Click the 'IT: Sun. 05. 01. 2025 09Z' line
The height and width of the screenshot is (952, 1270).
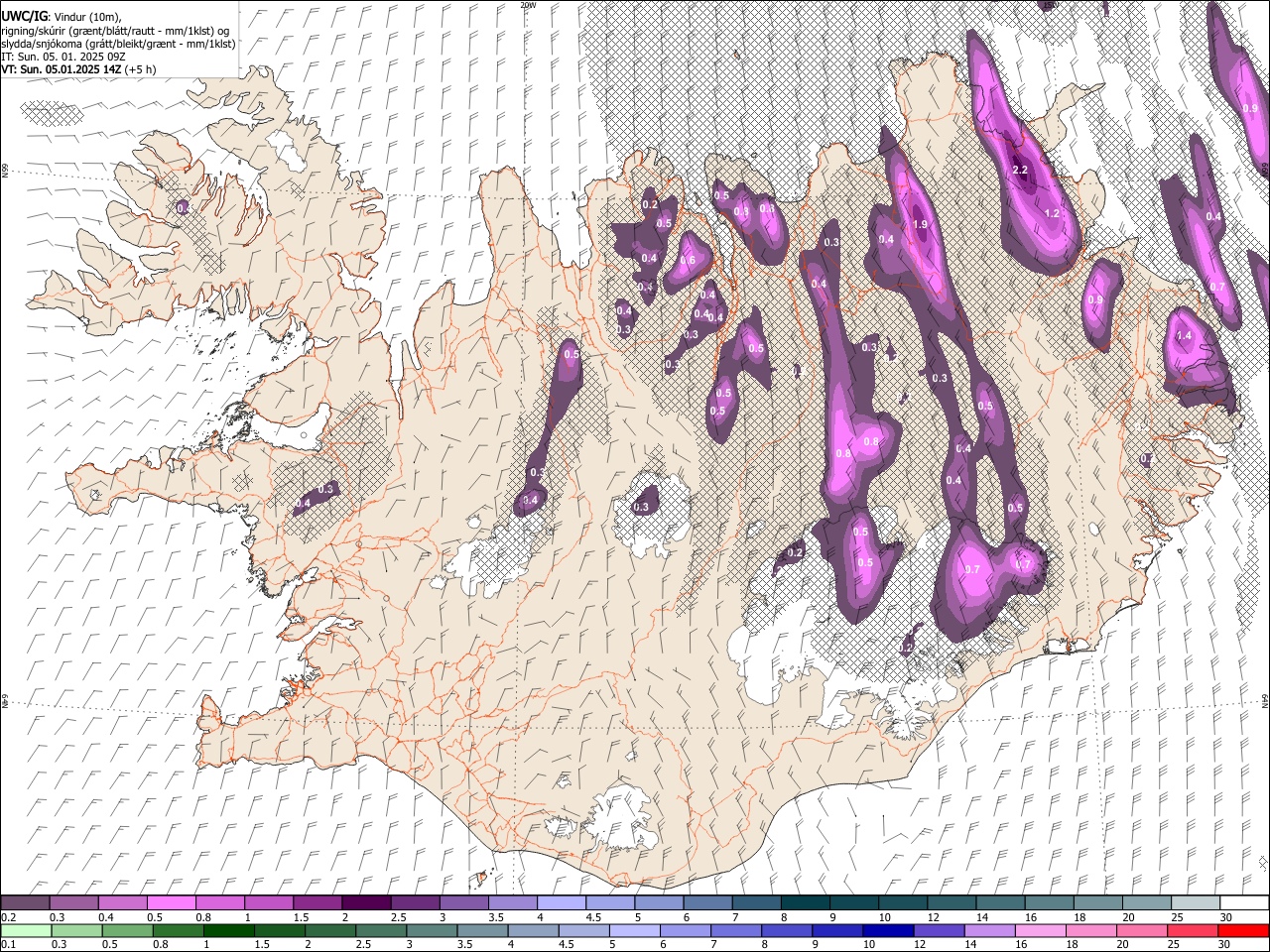coord(63,57)
